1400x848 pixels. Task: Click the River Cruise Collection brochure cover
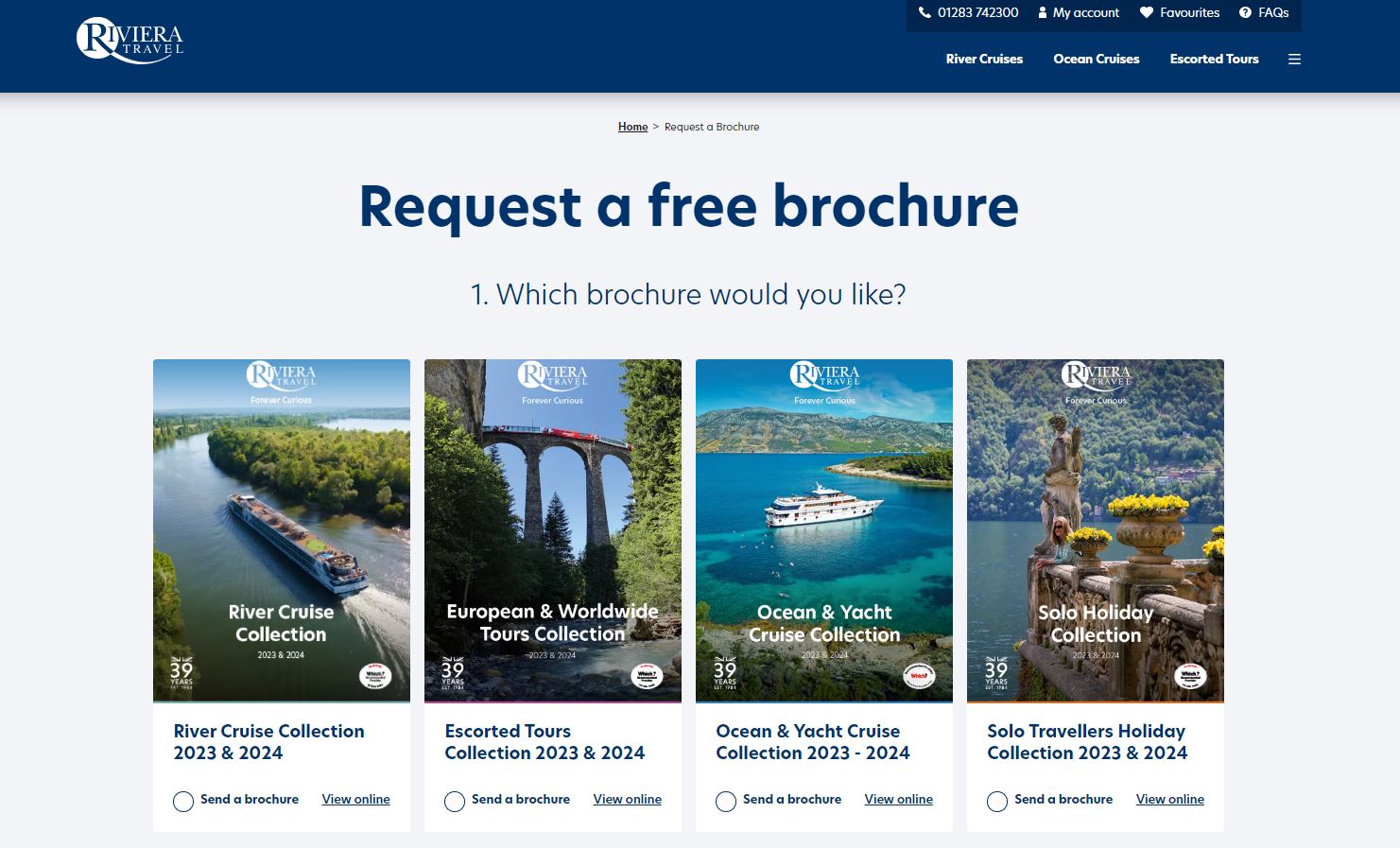282,529
